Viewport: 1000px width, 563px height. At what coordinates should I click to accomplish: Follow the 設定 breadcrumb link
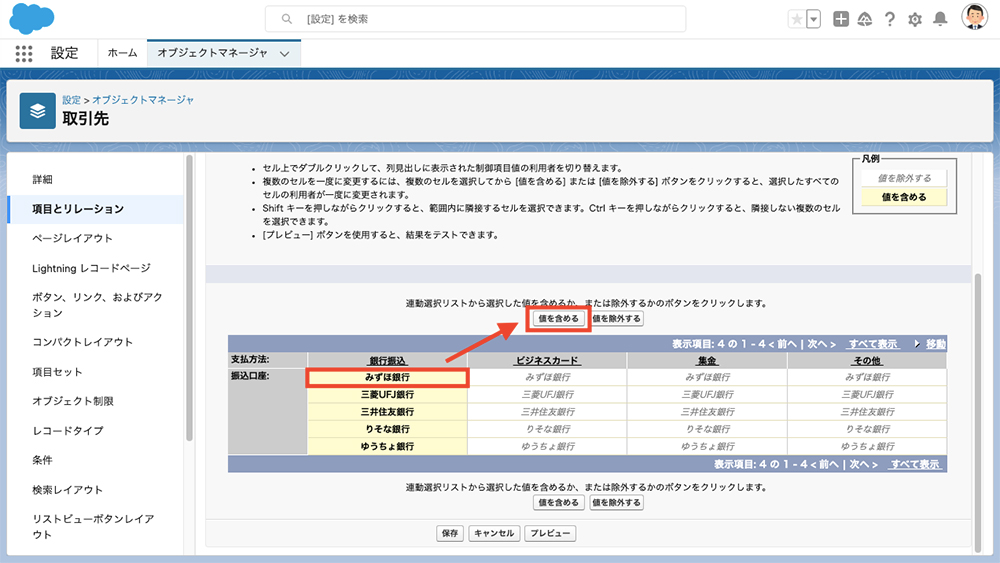pos(71,99)
